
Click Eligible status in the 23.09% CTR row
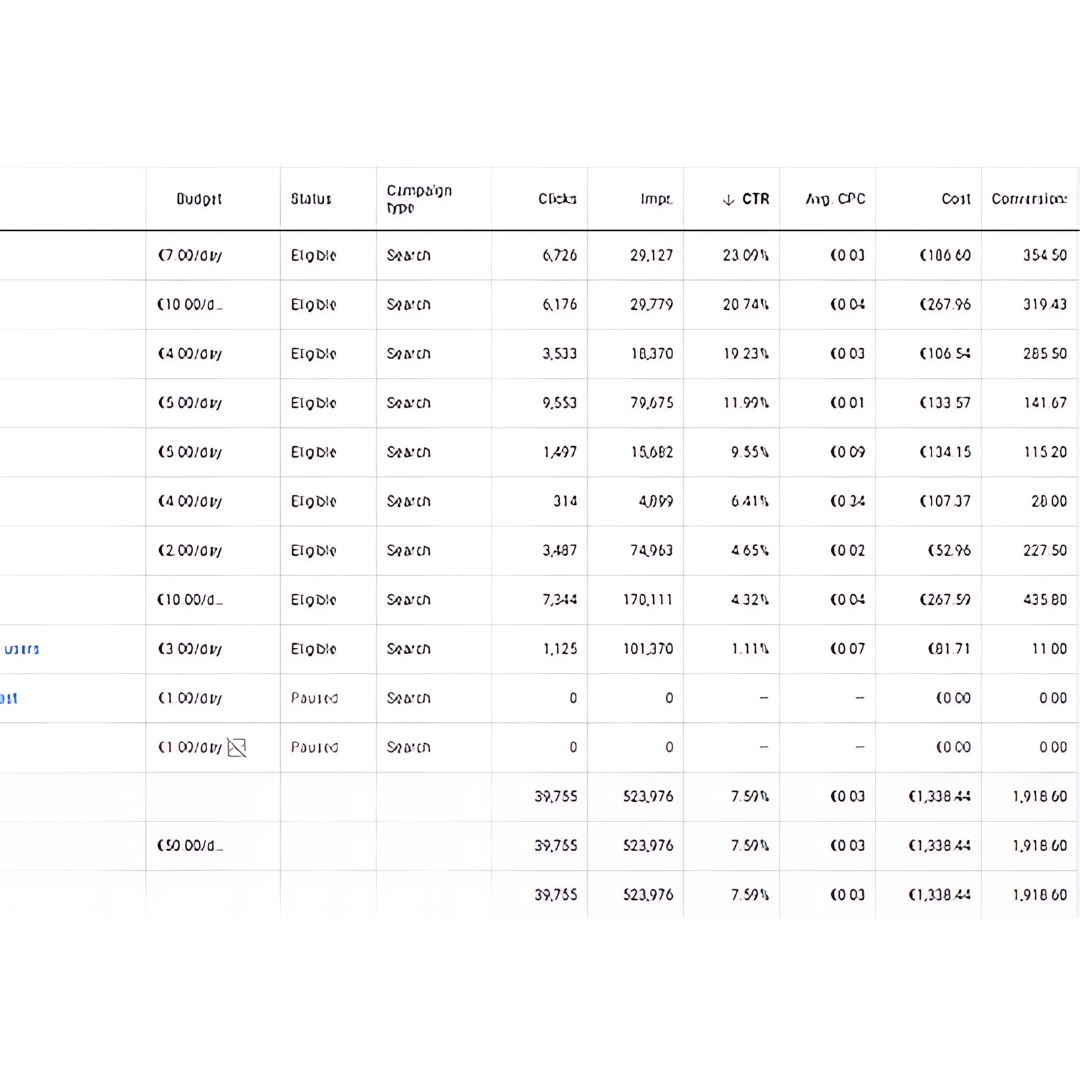pos(313,256)
